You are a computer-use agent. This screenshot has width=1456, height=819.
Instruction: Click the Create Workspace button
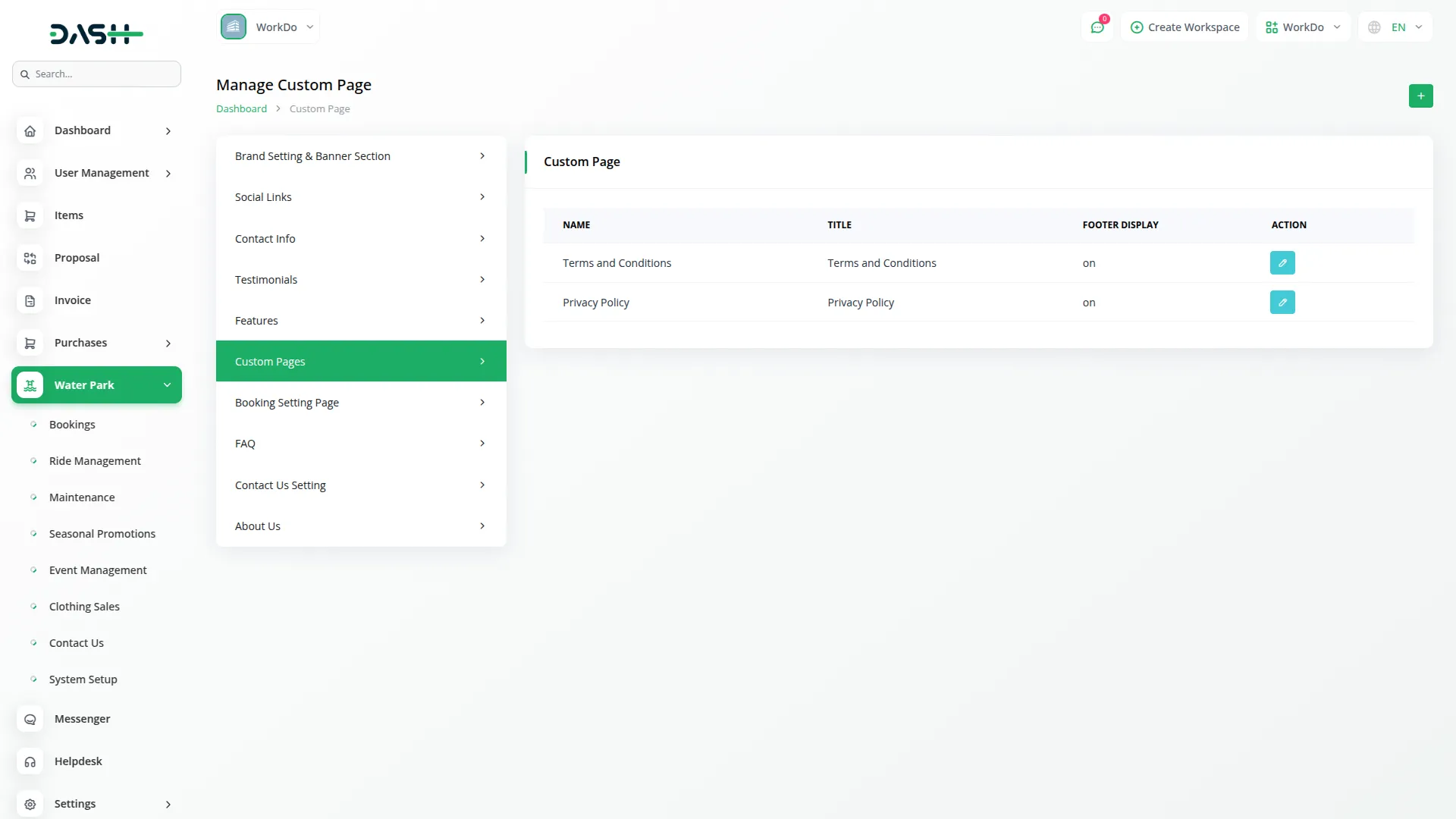[x=1185, y=27]
